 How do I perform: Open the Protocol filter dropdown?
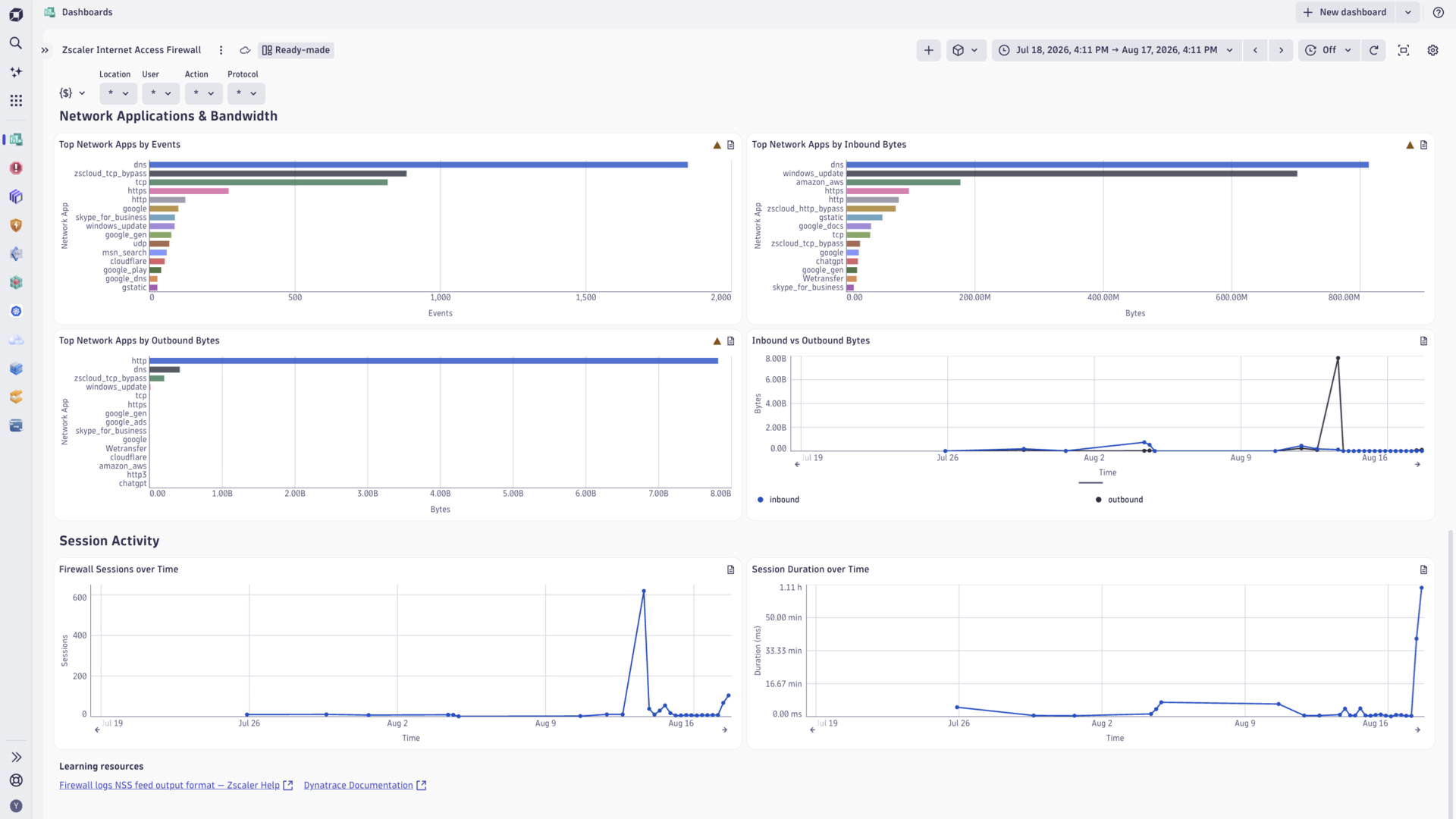[x=246, y=93]
